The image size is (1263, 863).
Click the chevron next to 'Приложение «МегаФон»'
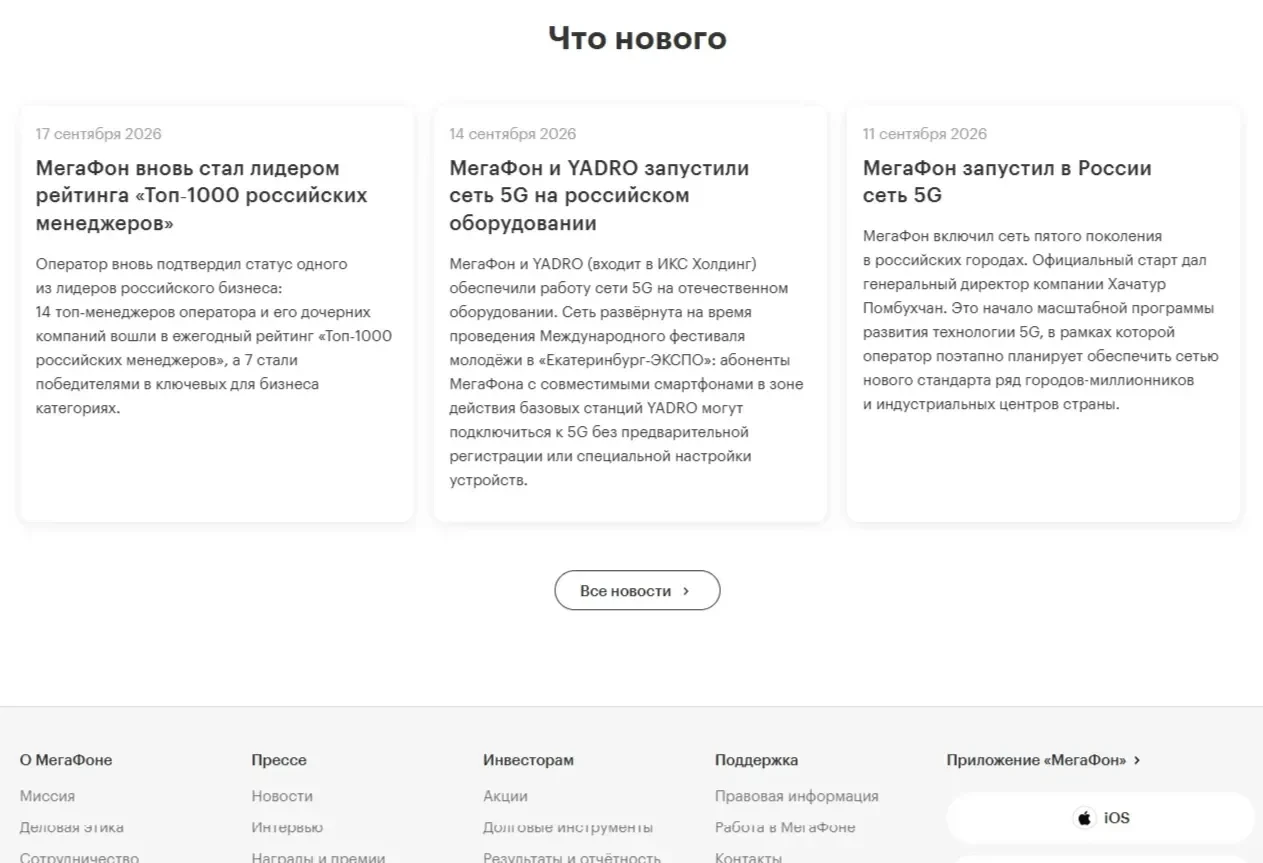coord(1137,760)
